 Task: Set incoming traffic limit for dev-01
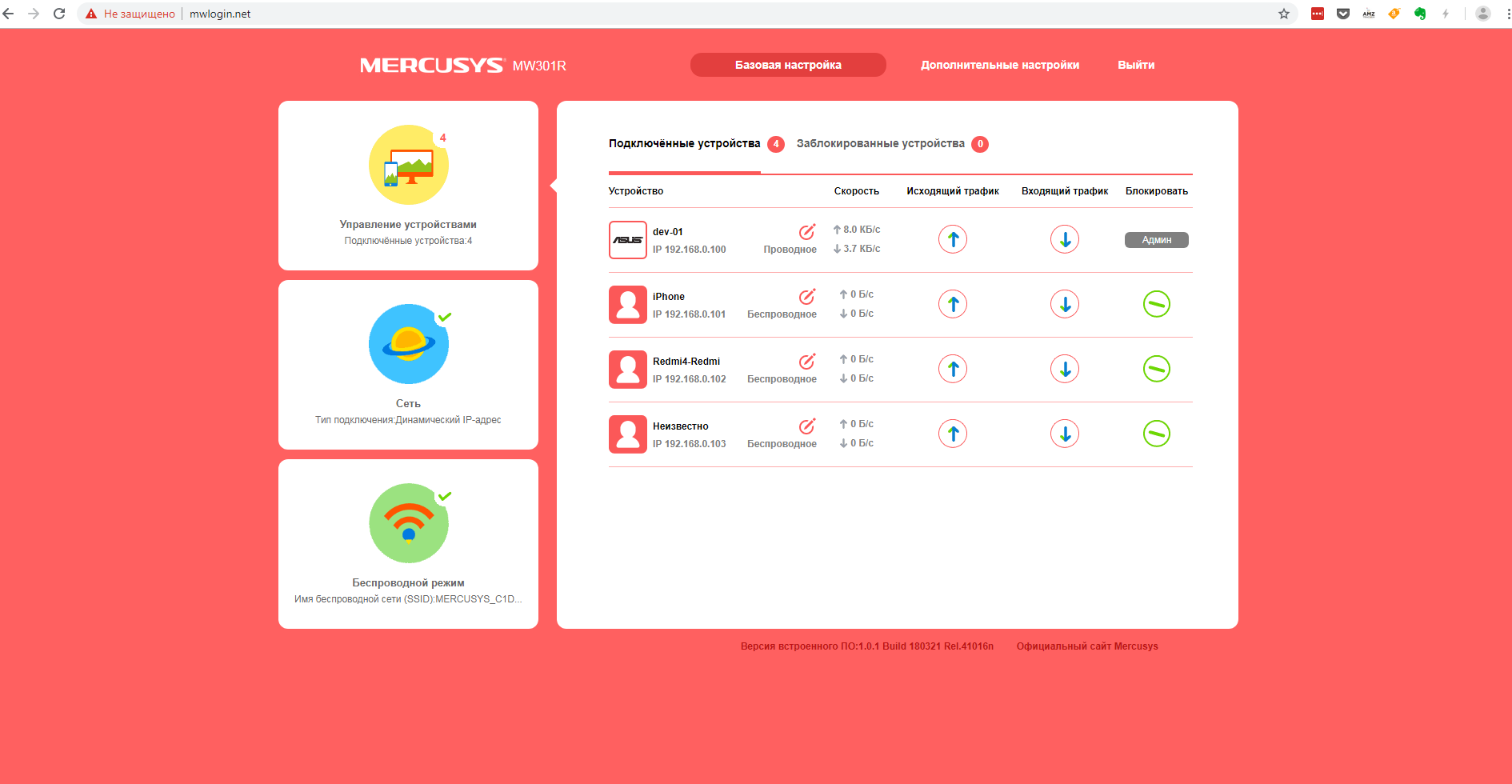click(1065, 239)
